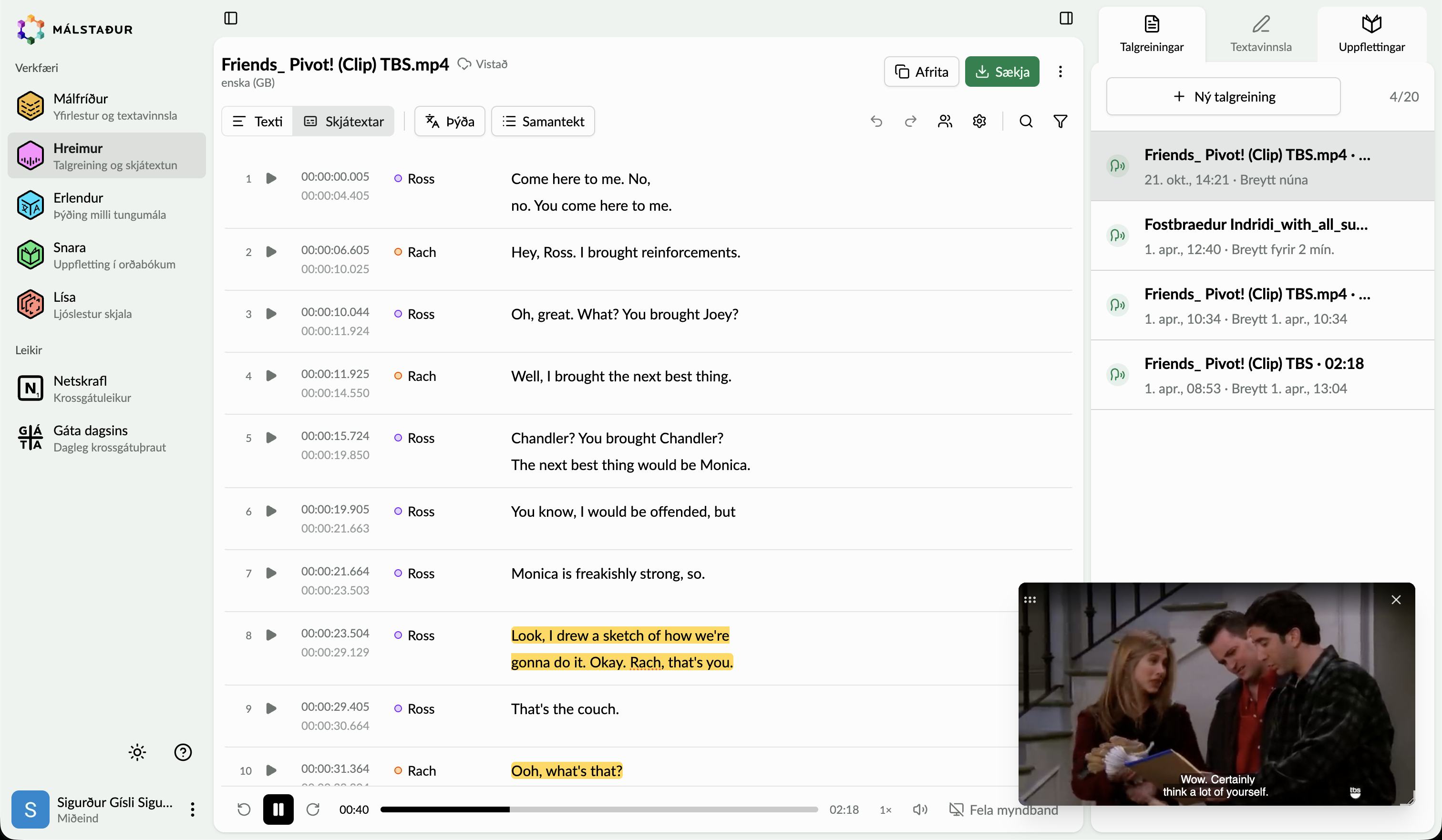Open the help question mark icon
The image size is (1442, 840).
coord(183,752)
